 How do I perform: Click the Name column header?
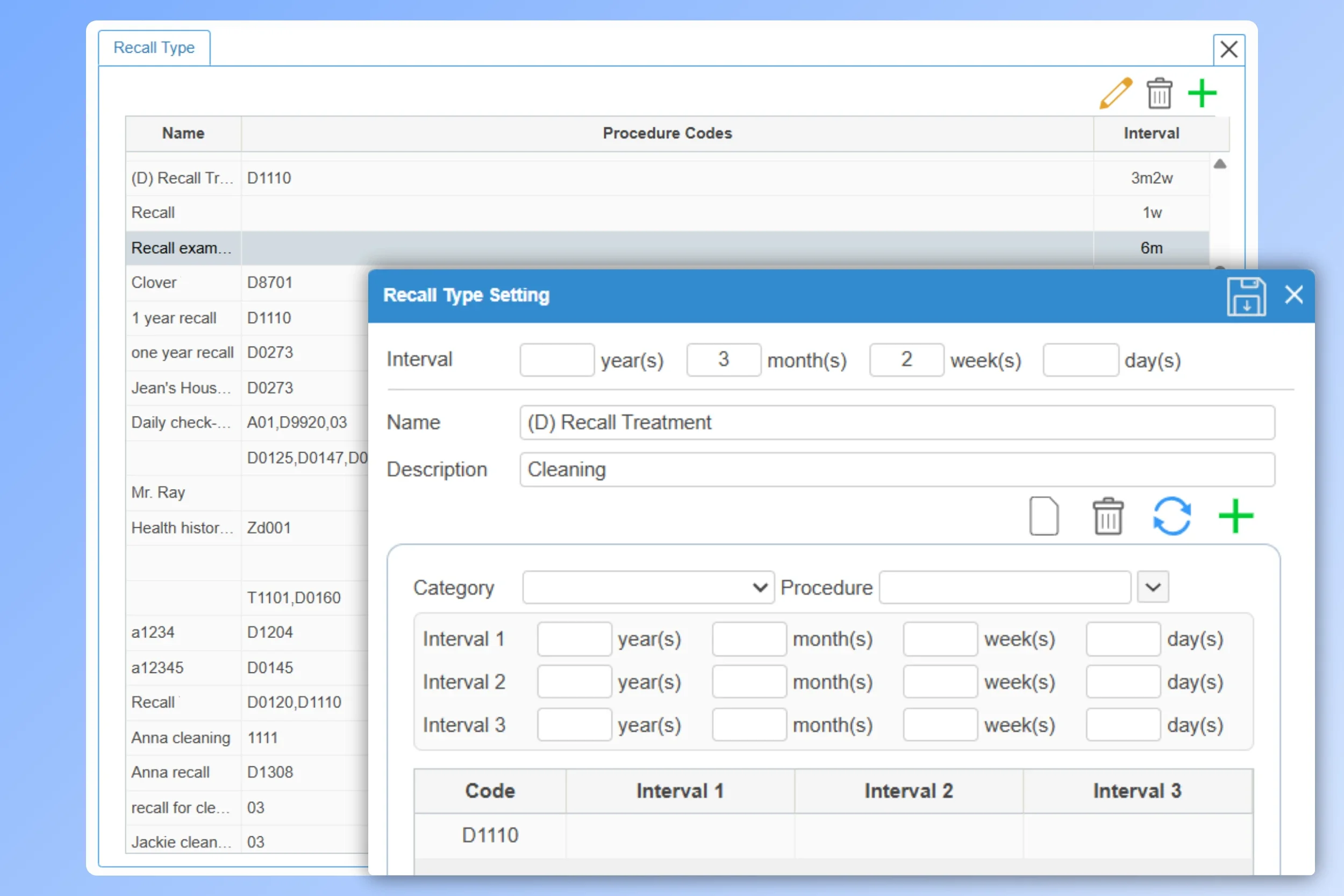(183, 133)
